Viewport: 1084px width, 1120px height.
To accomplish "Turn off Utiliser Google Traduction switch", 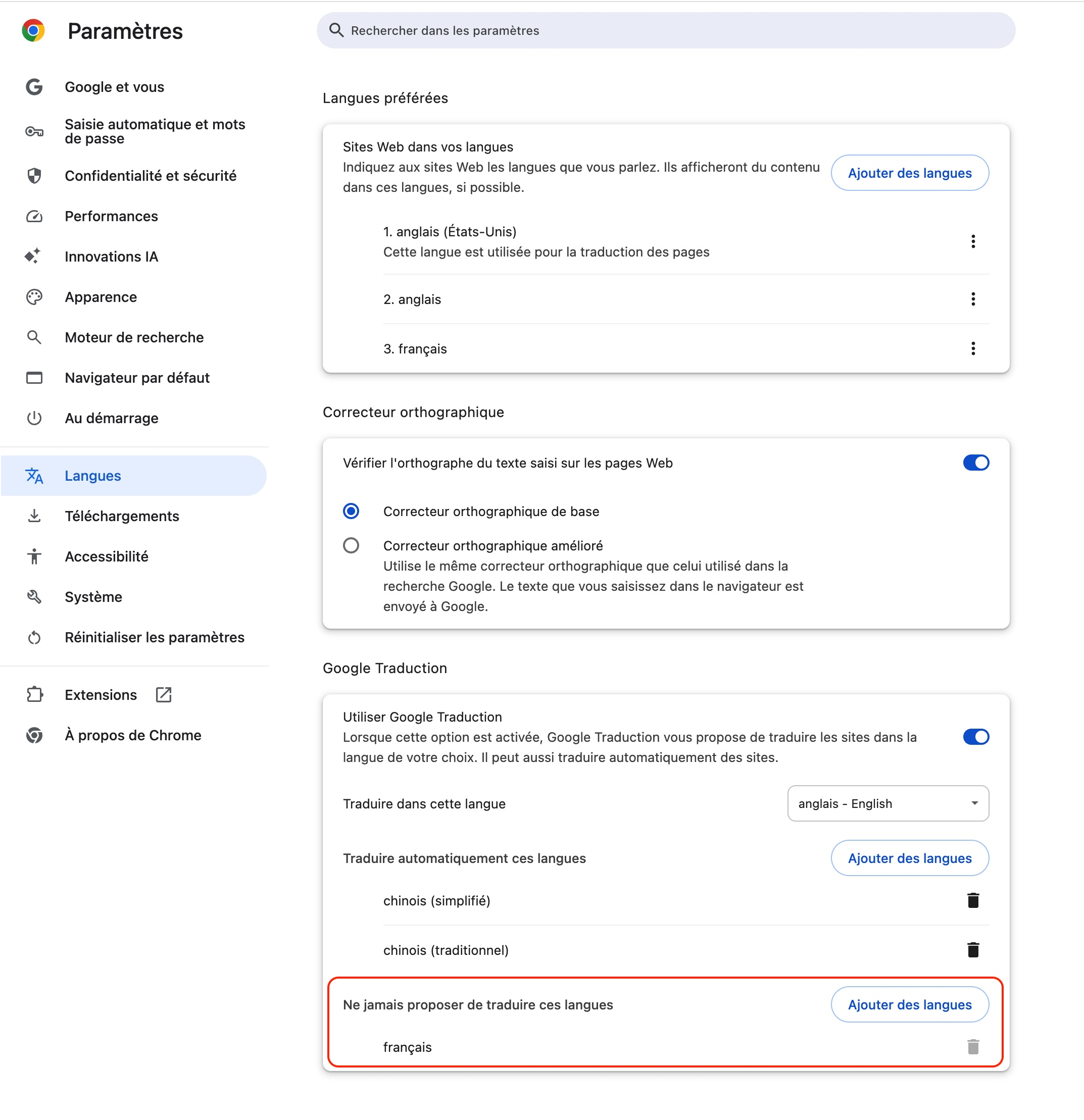I will pos(975,737).
